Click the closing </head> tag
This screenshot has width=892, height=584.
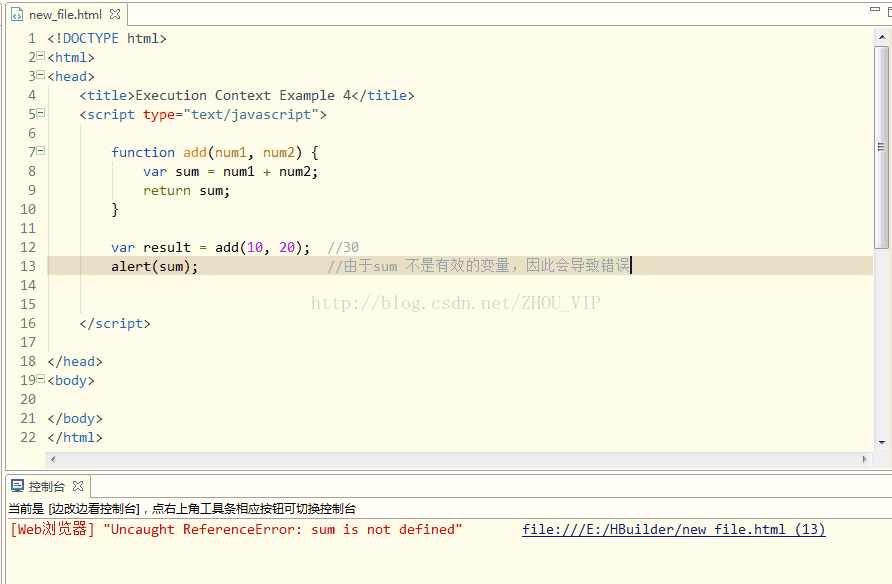click(75, 362)
